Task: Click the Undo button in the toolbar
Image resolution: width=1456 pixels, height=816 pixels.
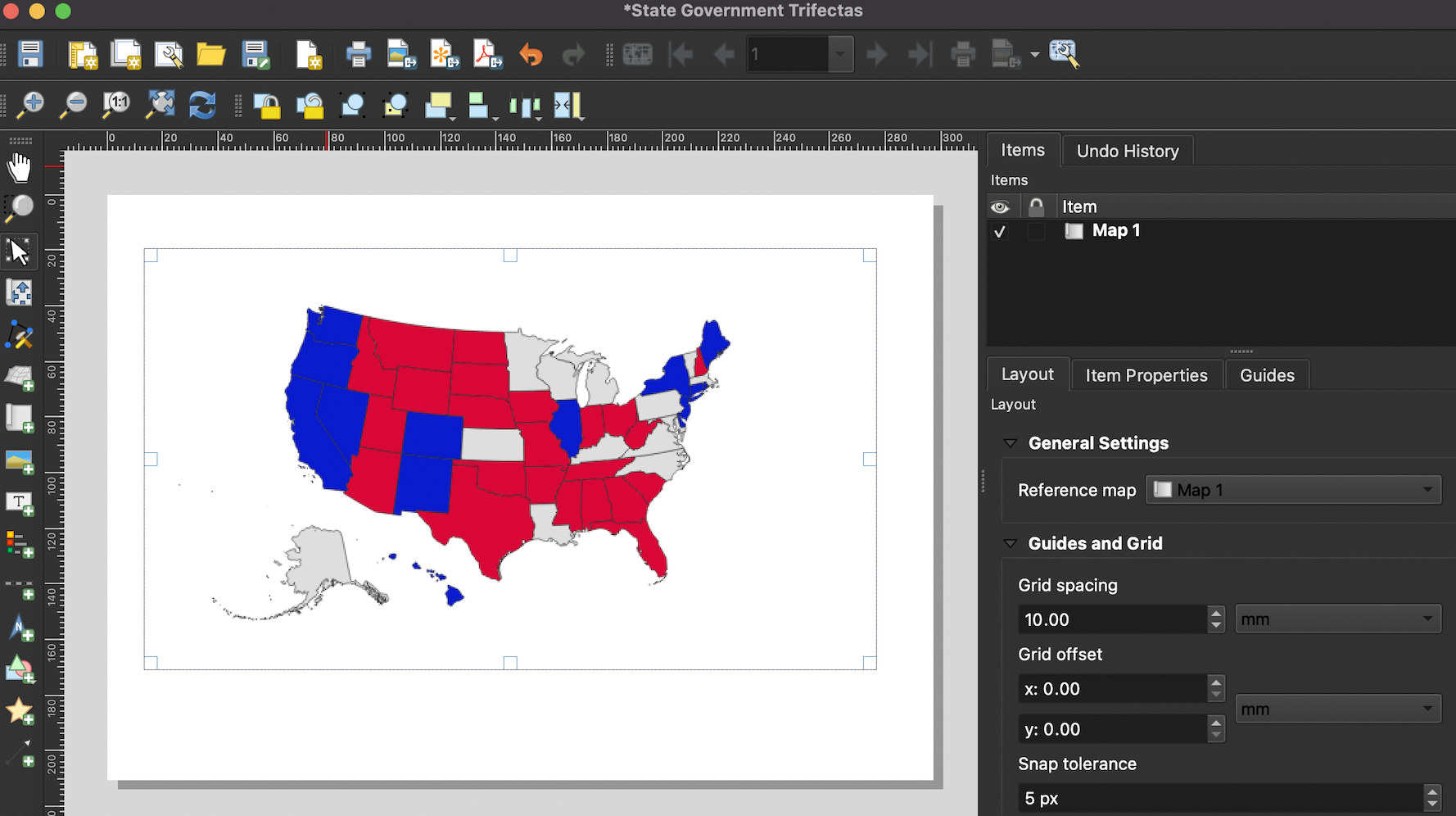Action: (x=530, y=54)
